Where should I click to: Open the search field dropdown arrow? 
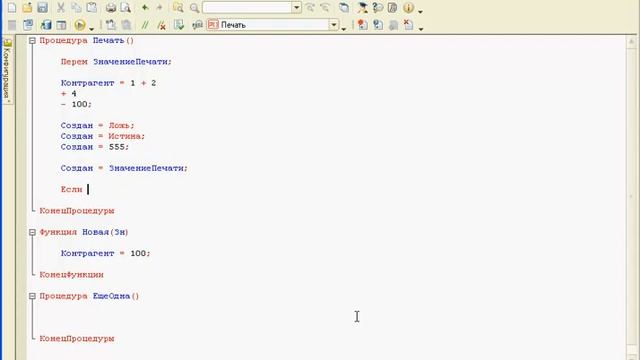click(x=297, y=8)
